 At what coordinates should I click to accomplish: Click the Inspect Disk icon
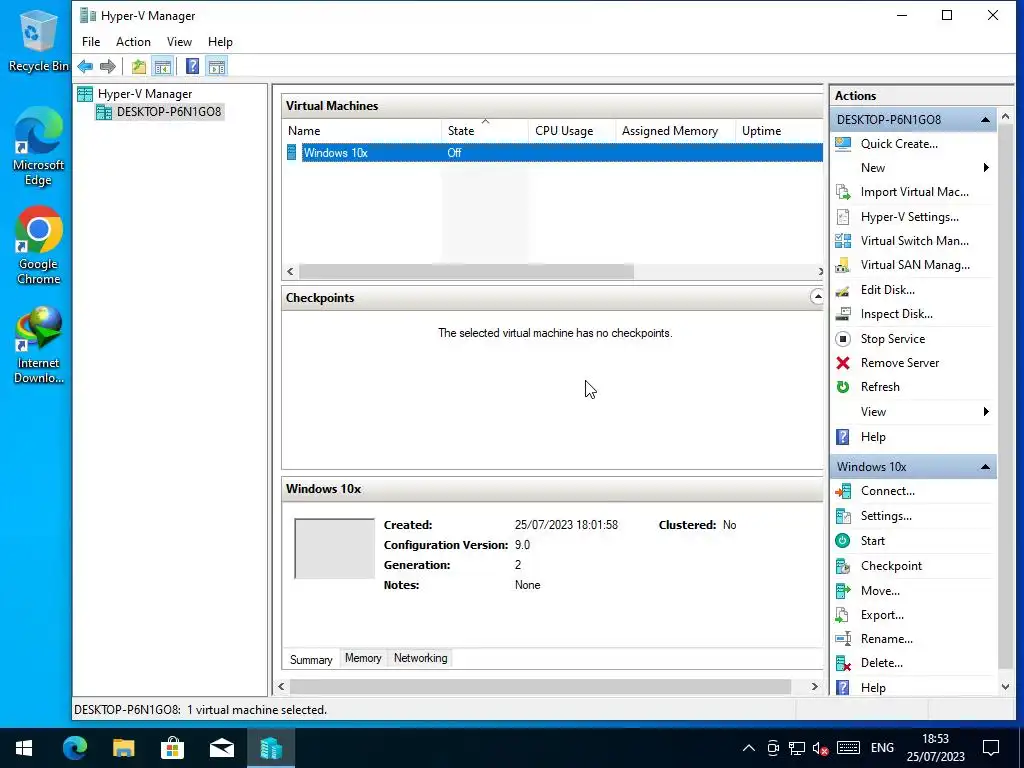(x=843, y=314)
